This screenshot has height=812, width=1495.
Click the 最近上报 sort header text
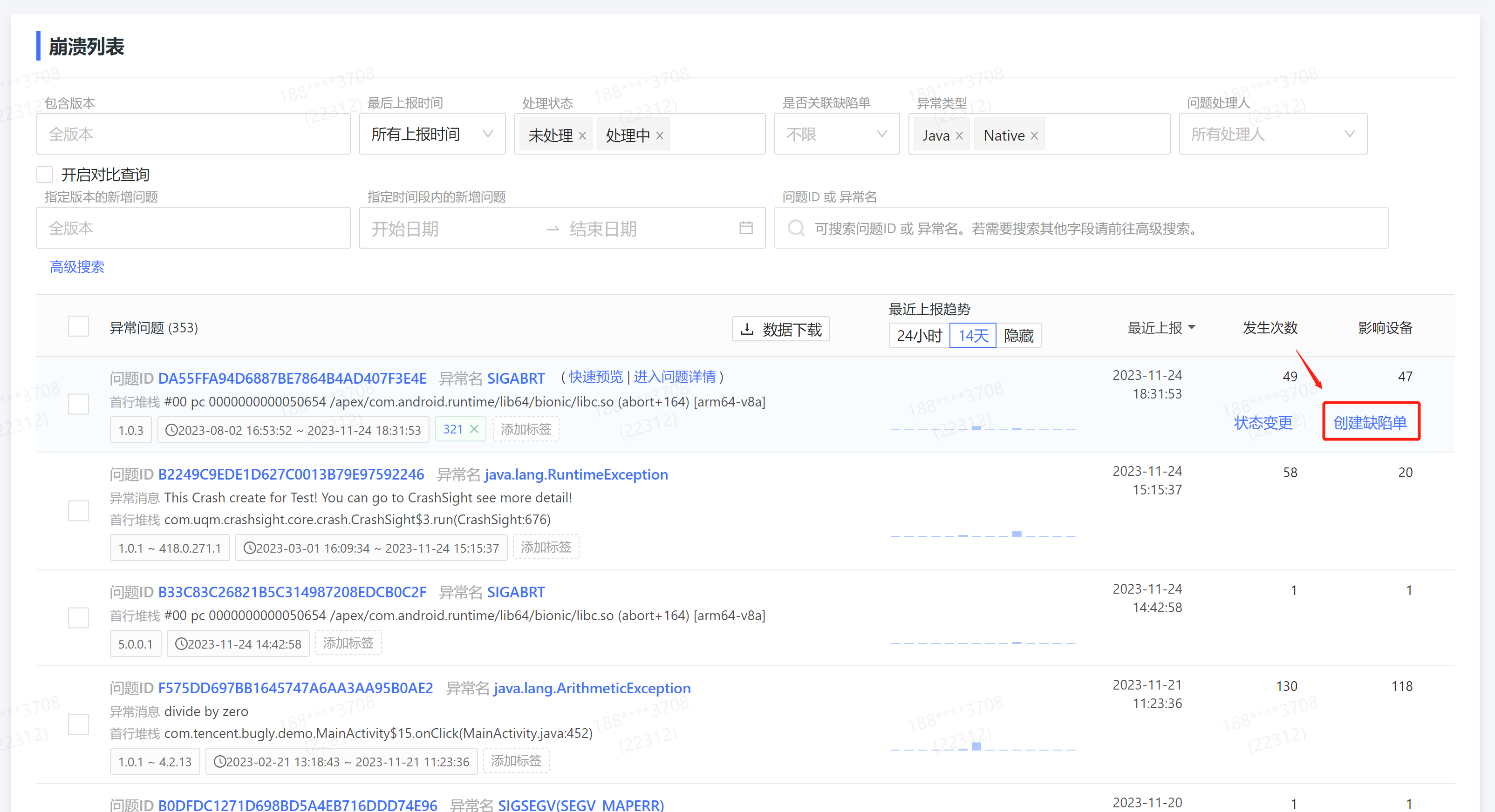pyautogui.click(x=1154, y=328)
